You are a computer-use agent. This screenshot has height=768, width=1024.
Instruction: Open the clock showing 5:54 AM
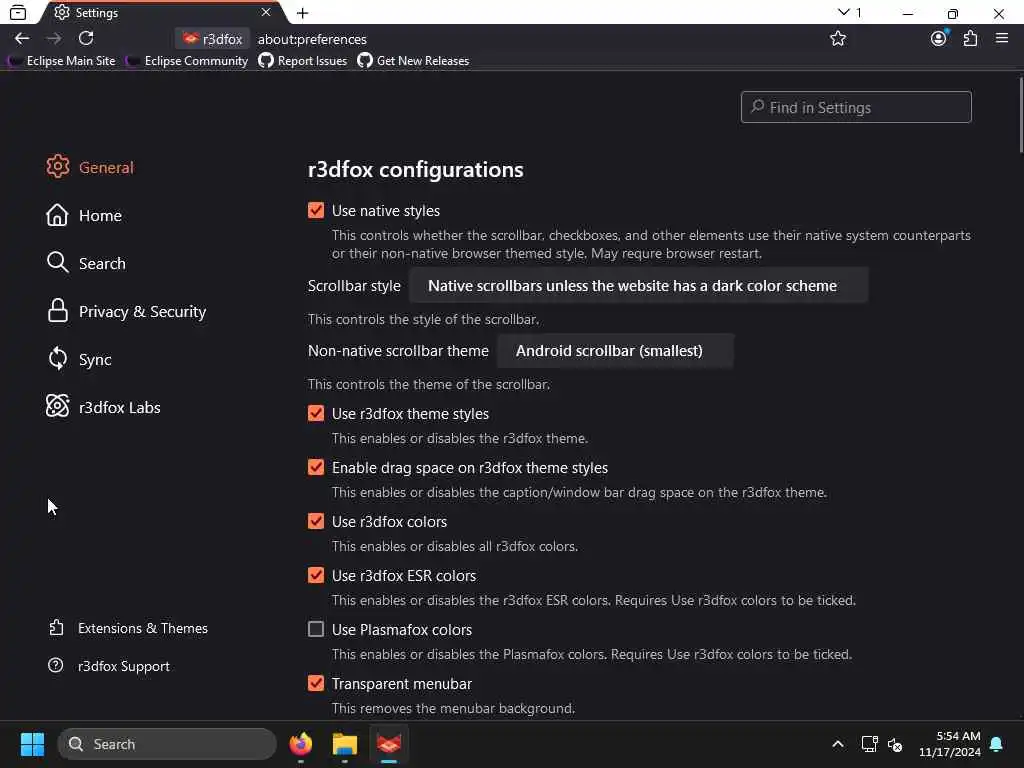(x=950, y=744)
